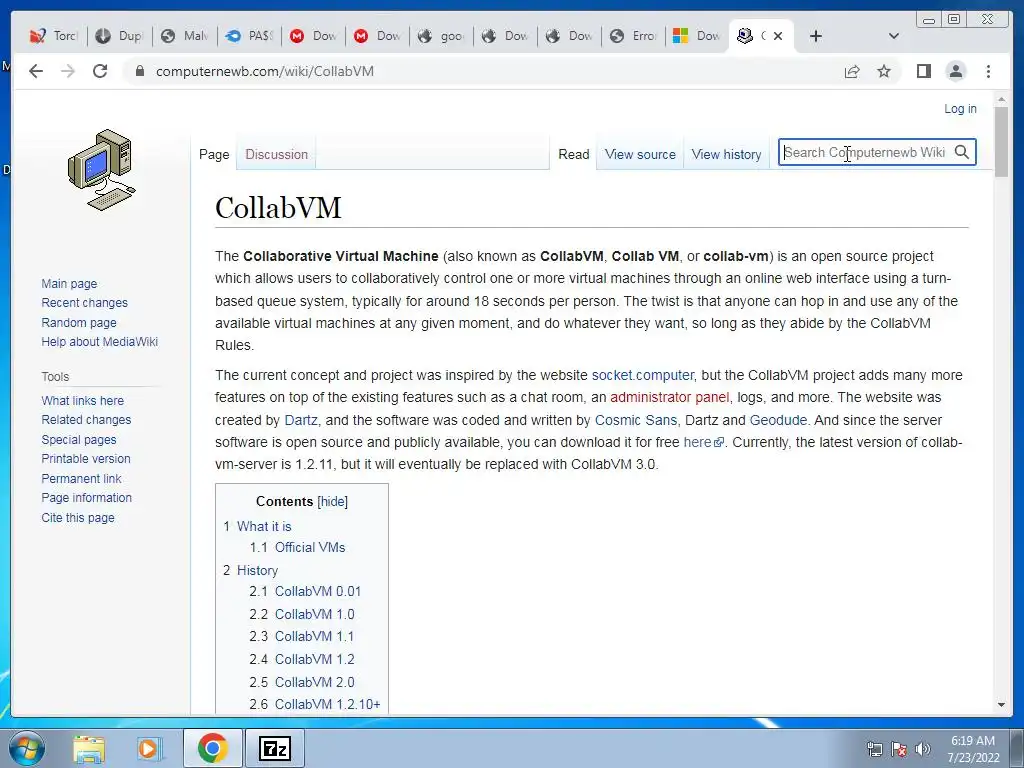The height and width of the screenshot is (768, 1024).
Task: Open Printable version
Action: (86, 459)
